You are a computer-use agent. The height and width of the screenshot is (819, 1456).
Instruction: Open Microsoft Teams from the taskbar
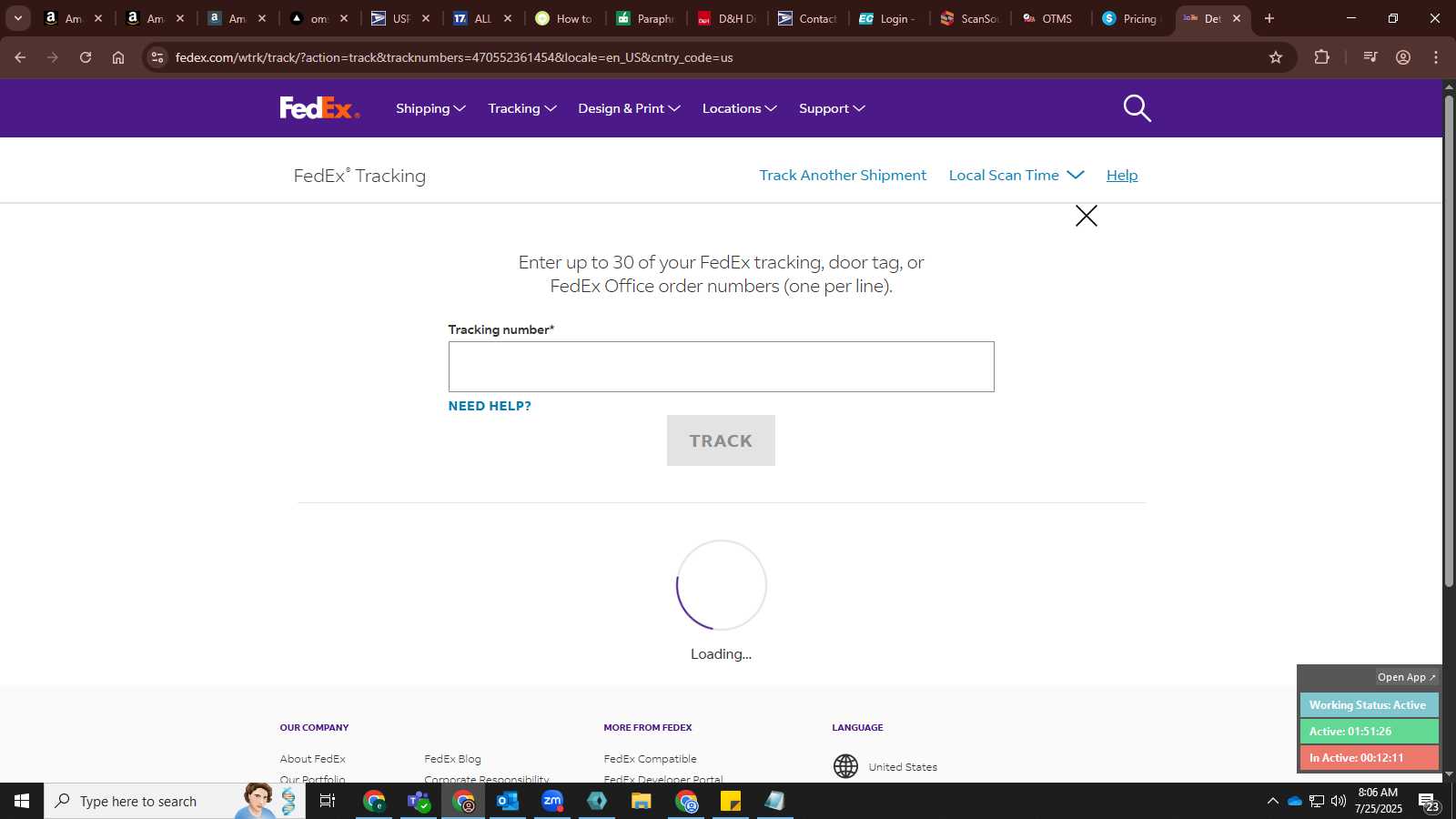(419, 801)
